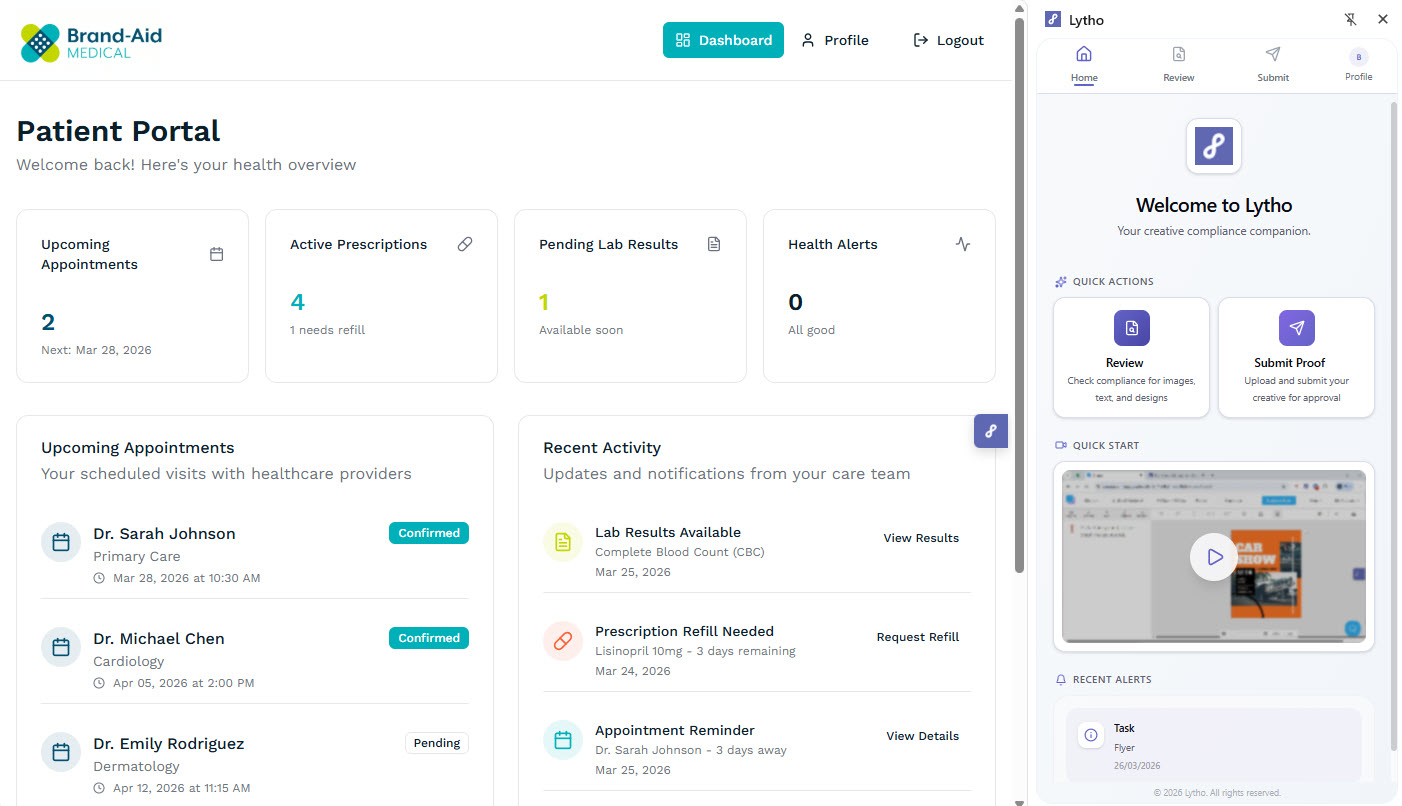
Task: Click the '1 needs refill' text
Action: click(x=328, y=330)
